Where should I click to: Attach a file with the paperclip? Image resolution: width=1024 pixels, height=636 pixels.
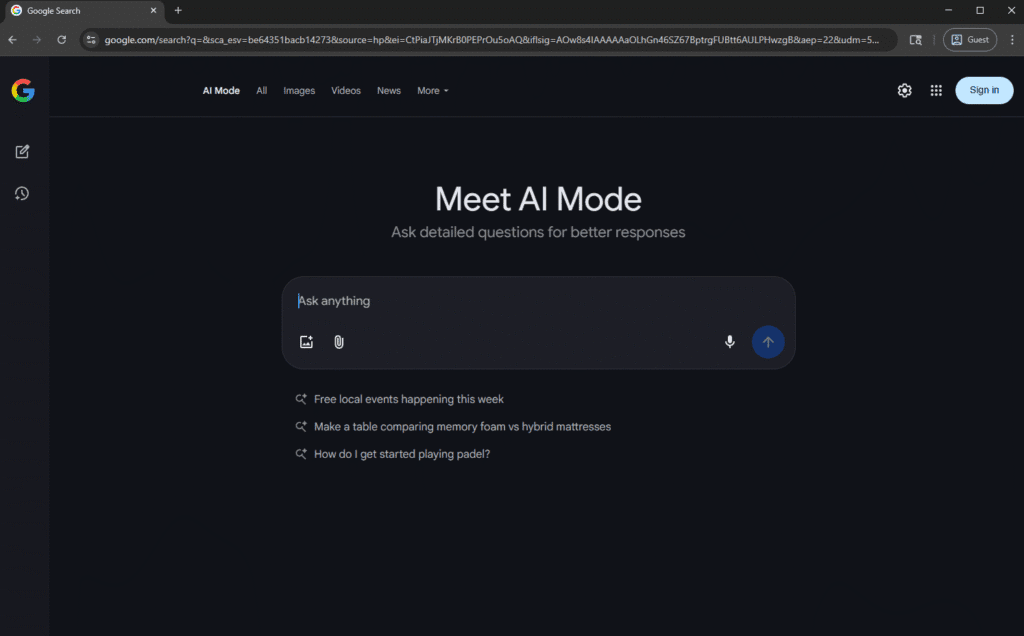[338, 341]
